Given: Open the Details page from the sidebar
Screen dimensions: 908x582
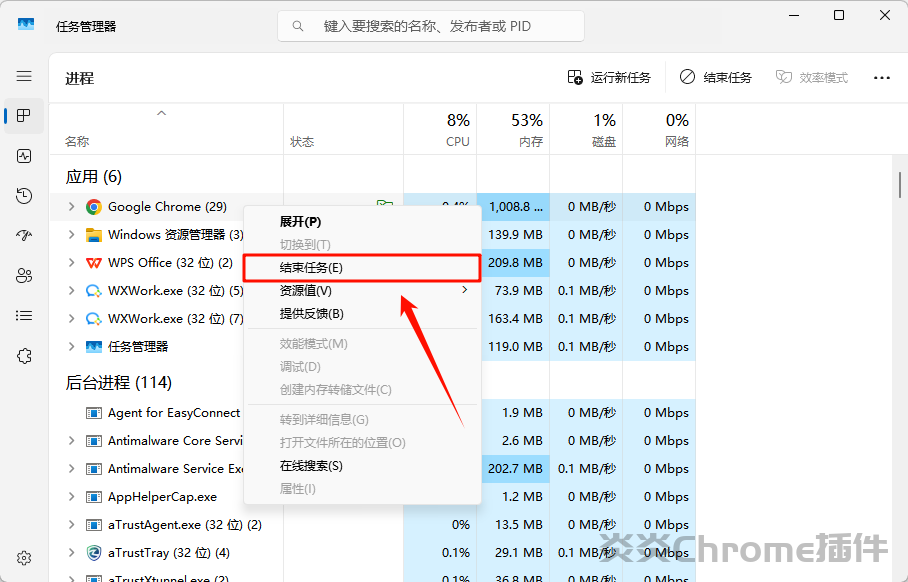Looking at the screenshot, I should (x=24, y=316).
